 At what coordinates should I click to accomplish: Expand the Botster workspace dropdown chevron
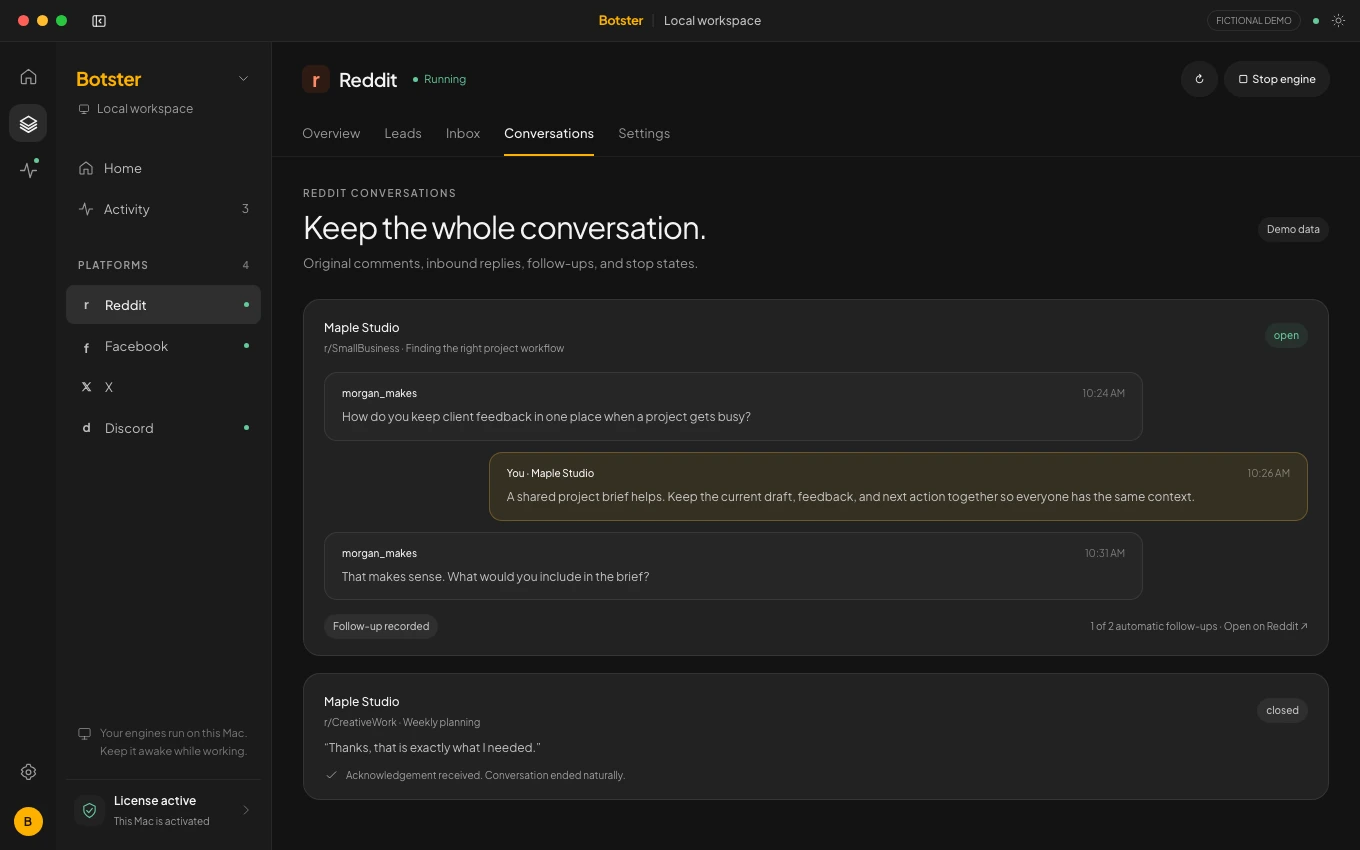(x=243, y=79)
